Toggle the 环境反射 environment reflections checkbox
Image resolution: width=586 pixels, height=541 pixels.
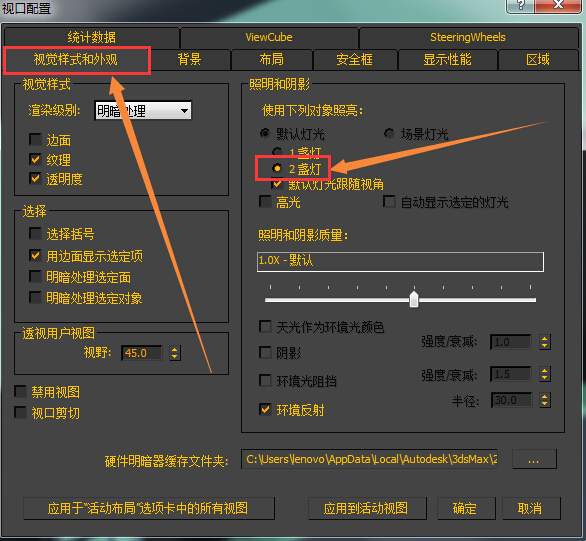tap(265, 409)
